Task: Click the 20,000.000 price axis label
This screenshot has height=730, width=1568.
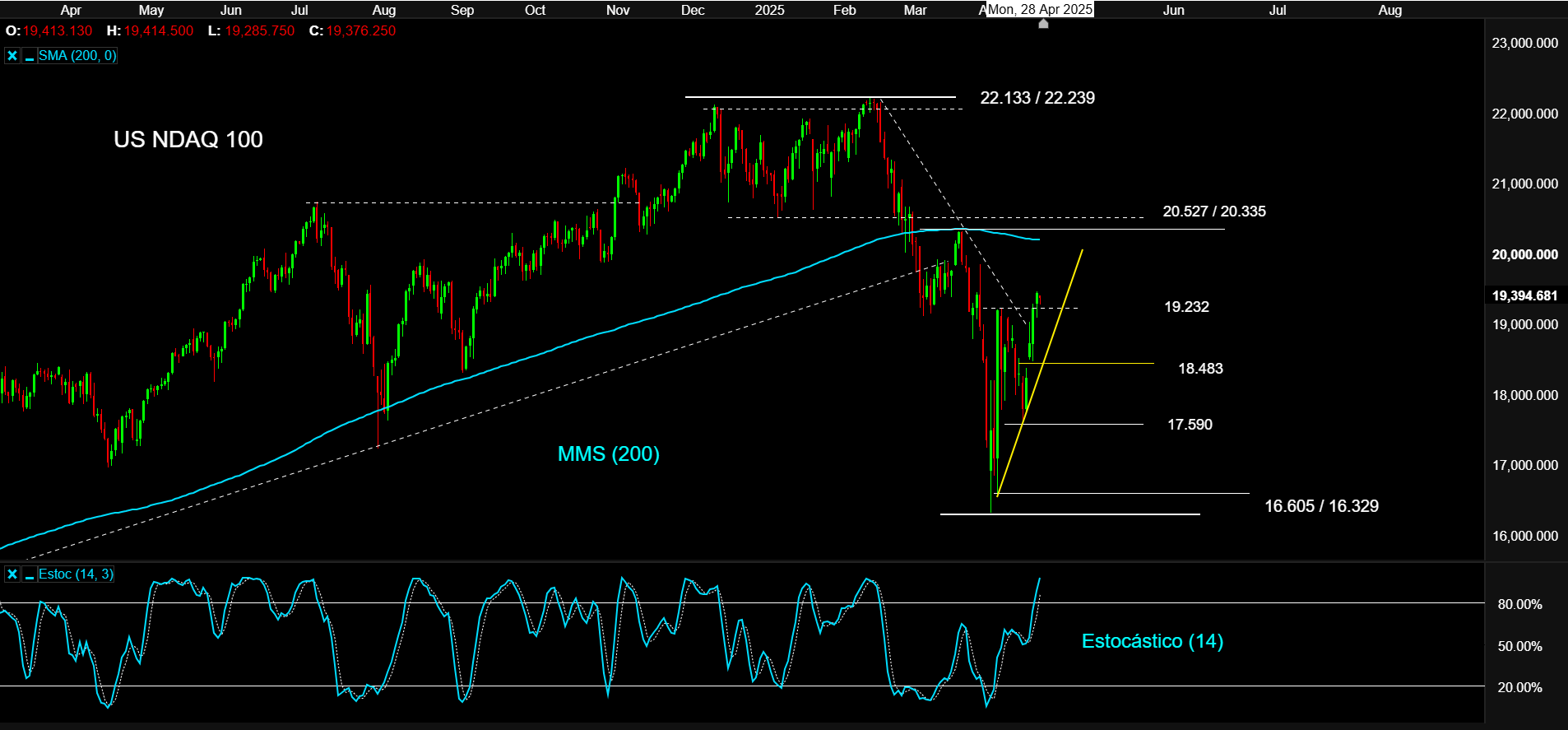Action: (x=1524, y=254)
